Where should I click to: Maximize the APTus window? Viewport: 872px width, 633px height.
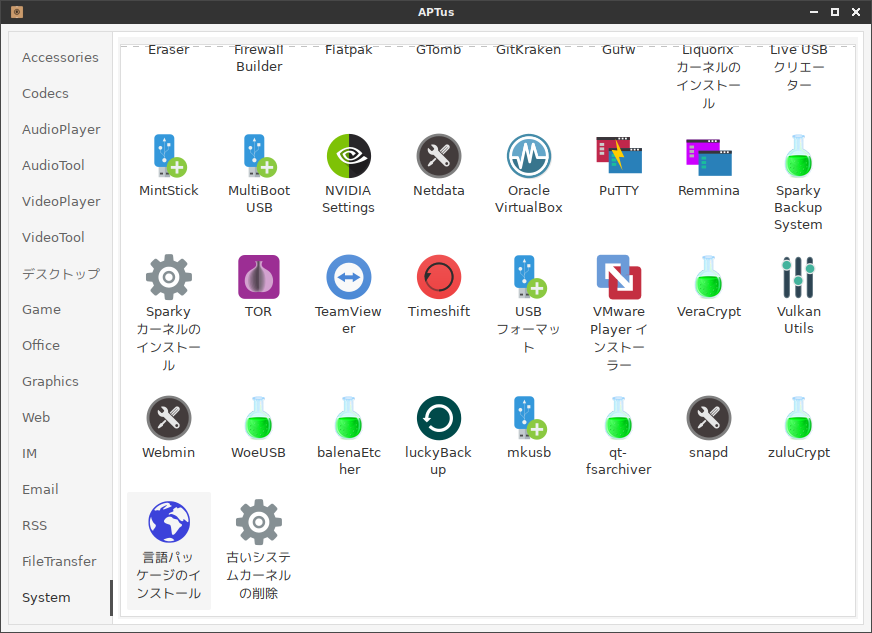835,12
